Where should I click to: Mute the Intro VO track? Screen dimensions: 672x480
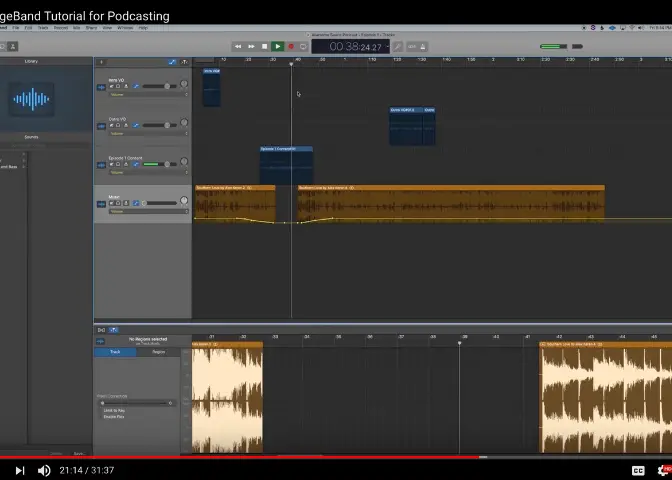(x=111, y=87)
